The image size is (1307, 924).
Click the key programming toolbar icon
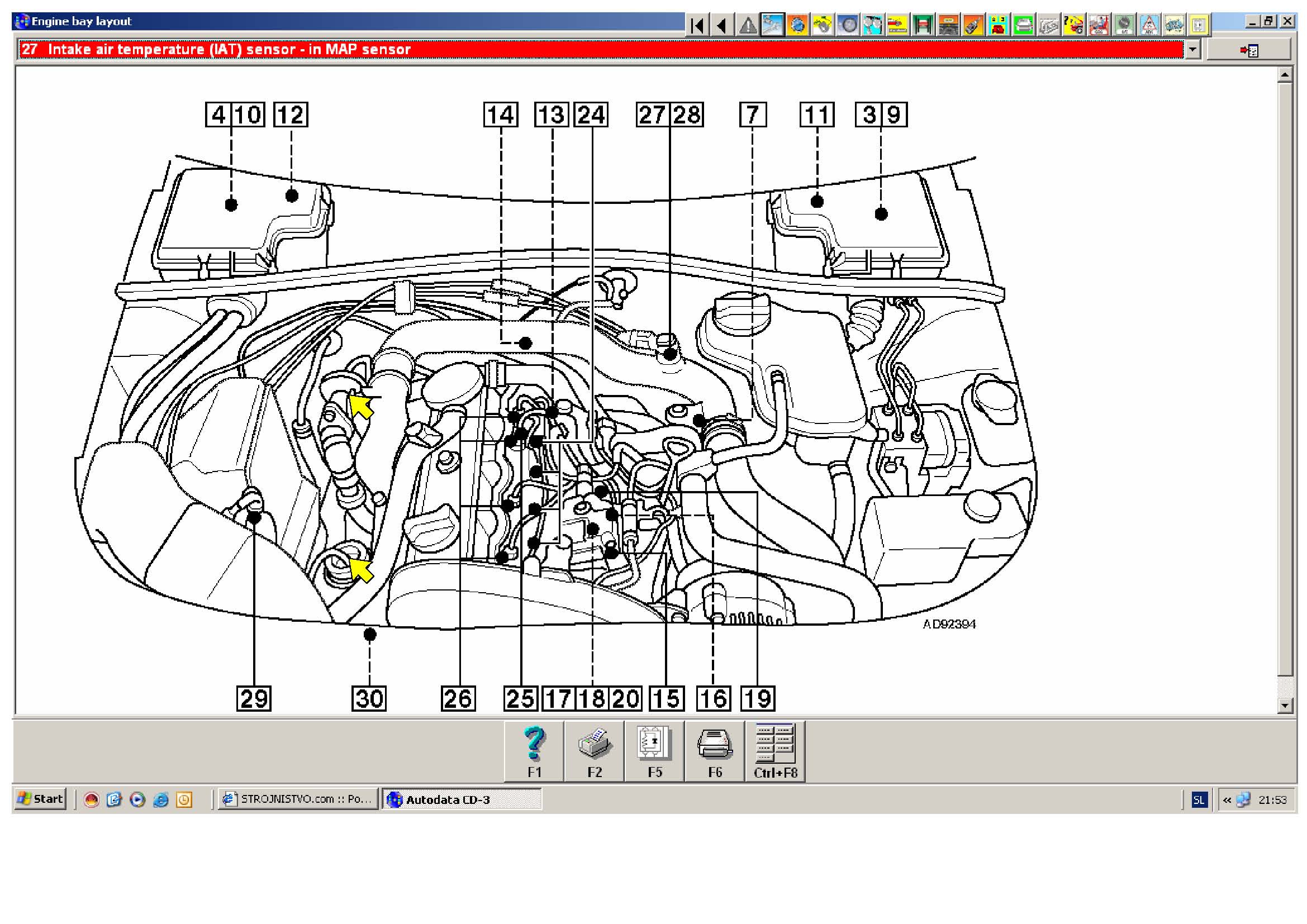pyautogui.click(x=973, y=26)
